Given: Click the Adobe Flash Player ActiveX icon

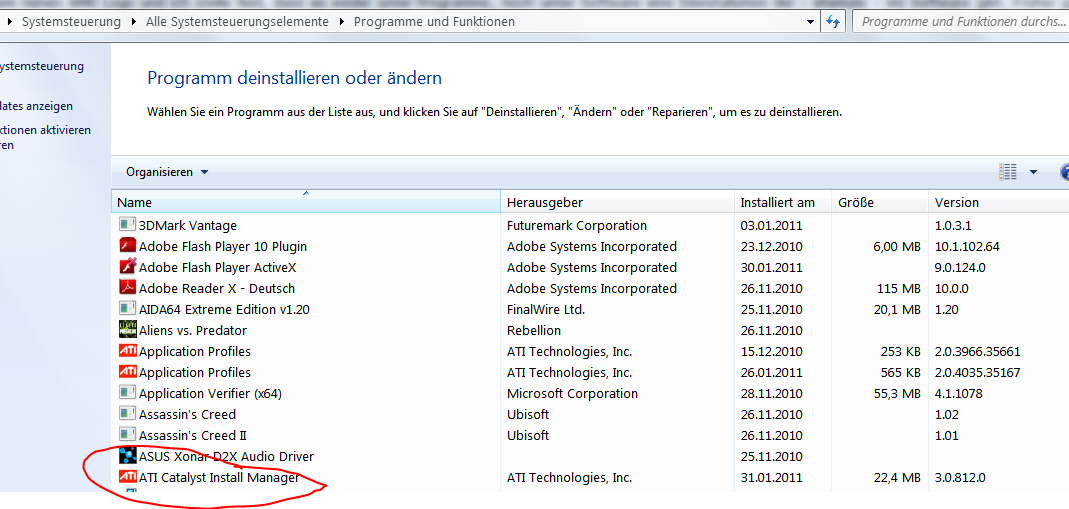Looking at the screenshot, I should [127, 266].
